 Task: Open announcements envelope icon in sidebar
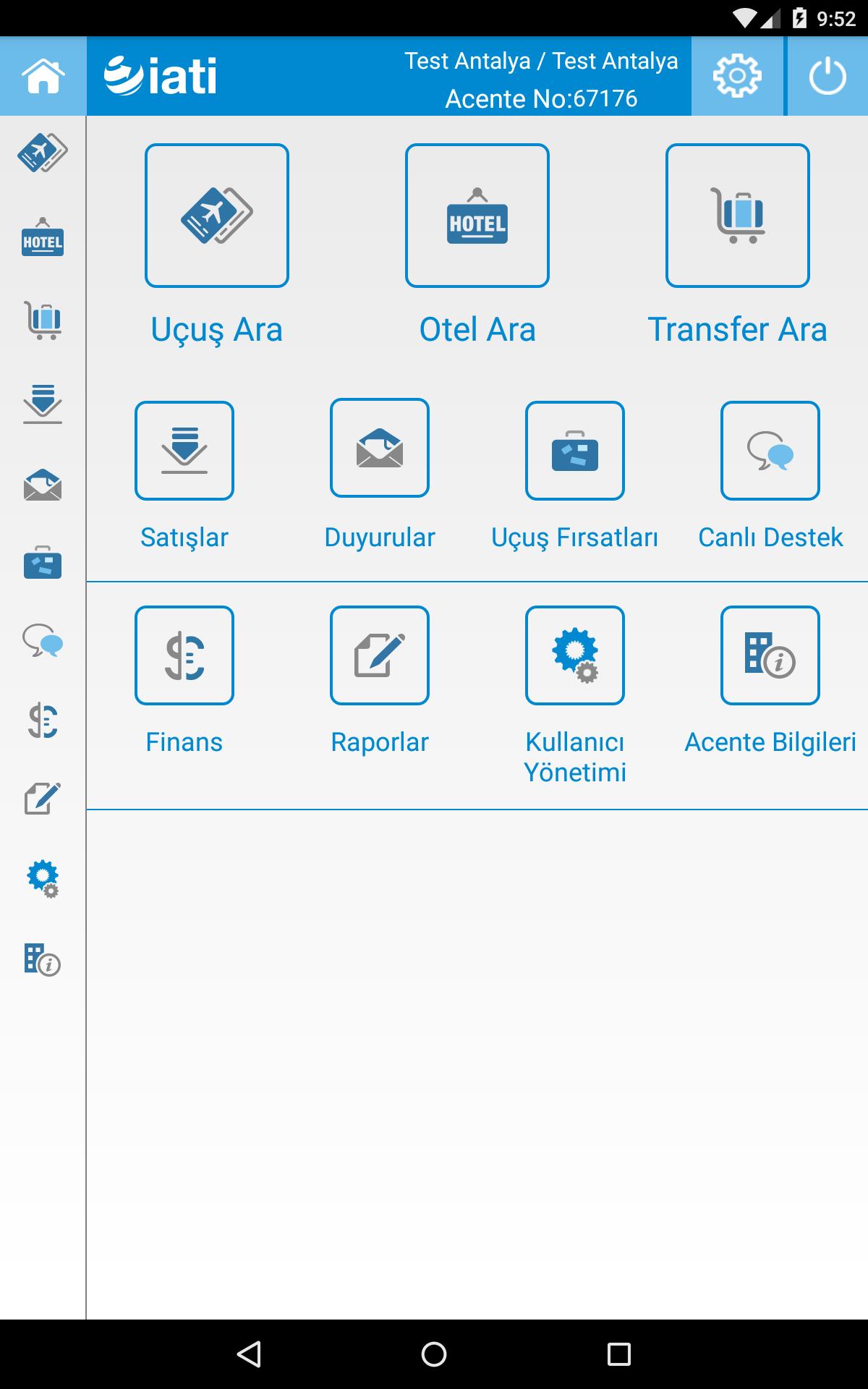pos(43,485)
